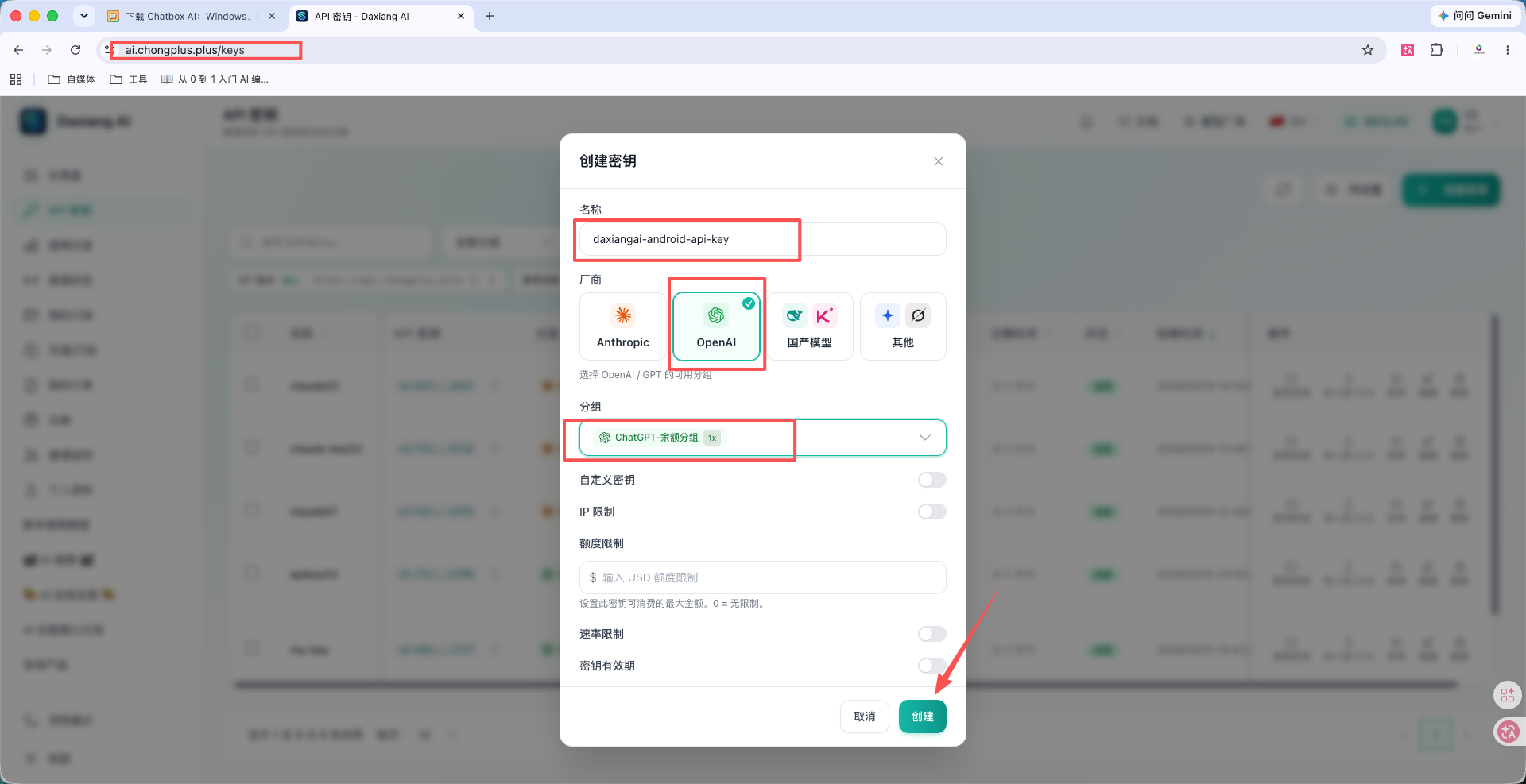
Task: Click the dropdown chevron in 分组 field
Action: point(925,438)
